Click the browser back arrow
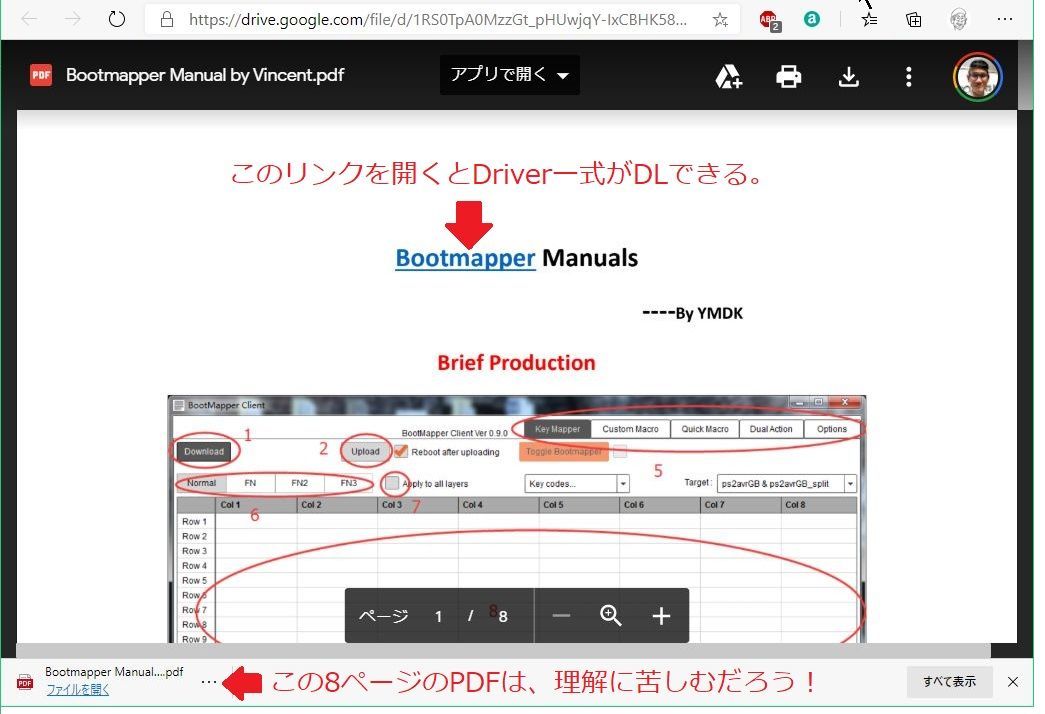The width and height of the screenshot is (1045, 714). click(x=29, y=19)
